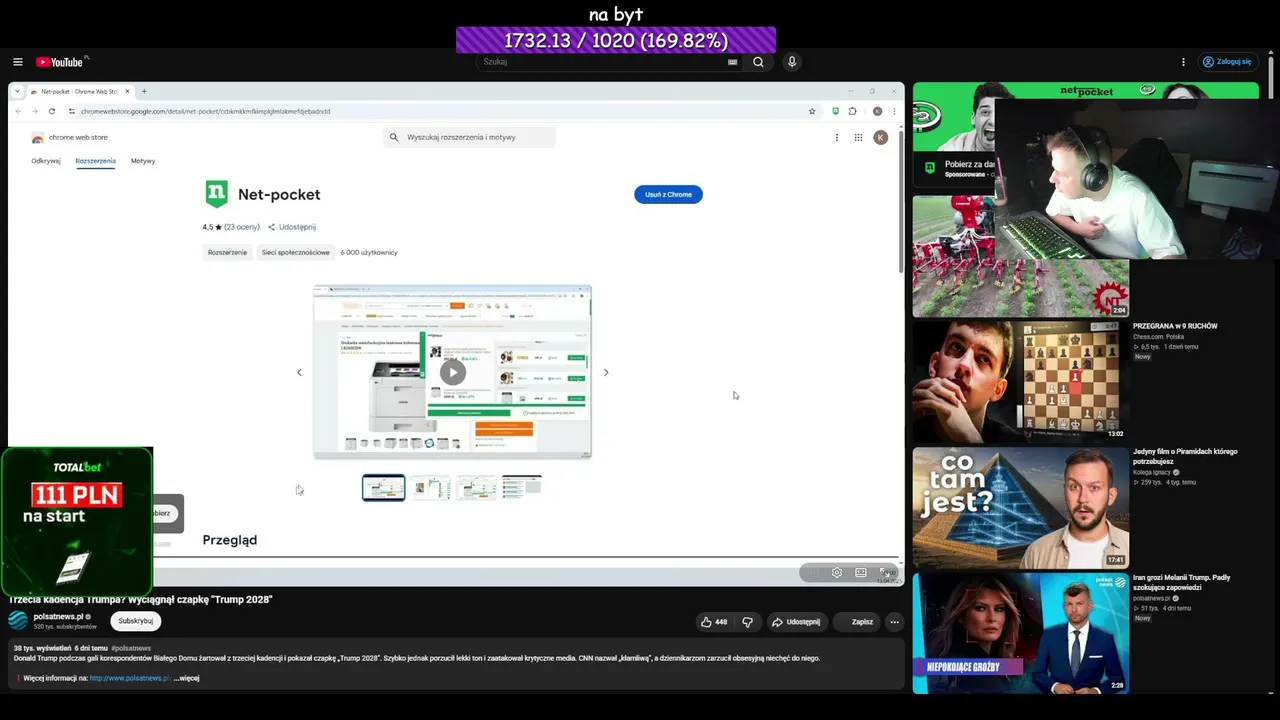Open the Chrome profile avatar in toolbar
The image size is (1280, 720).
pyautogui.click(x=877, y=111)
